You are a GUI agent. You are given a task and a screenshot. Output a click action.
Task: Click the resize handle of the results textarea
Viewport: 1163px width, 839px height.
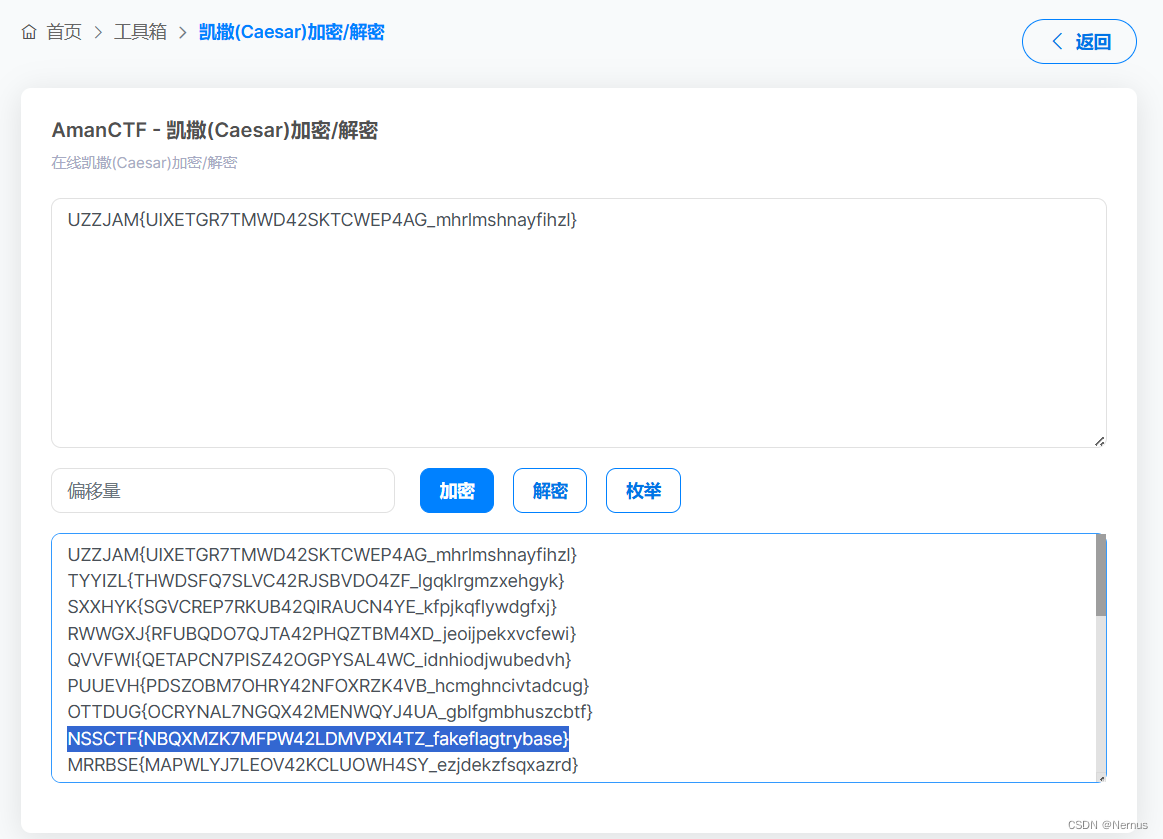pyautogui.click(x=1100, y=777)
